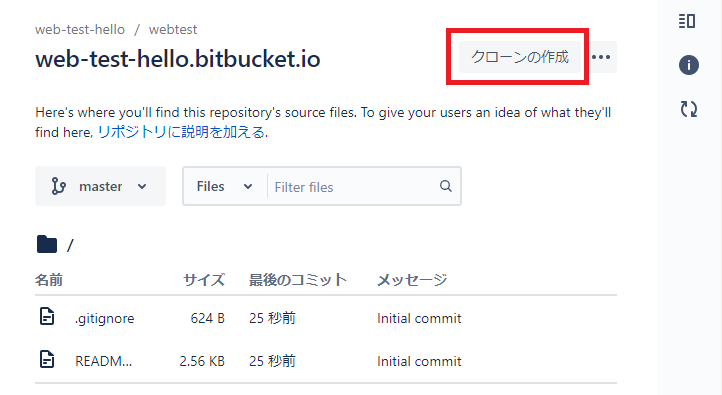Click the リポジトリに説明を加える link
This screenshot has height=395, width=722.
(x=181, y=132)
